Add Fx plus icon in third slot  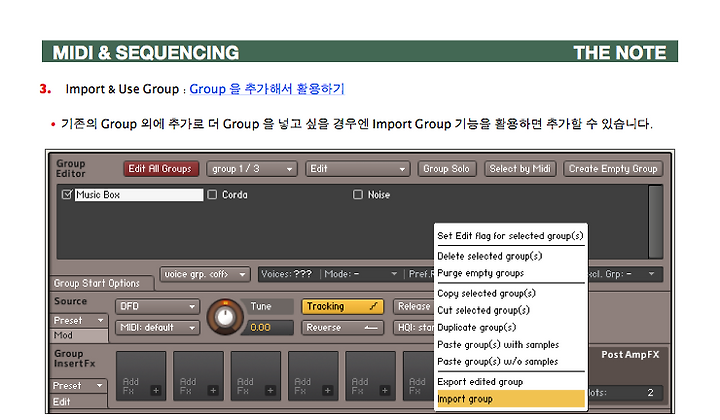[270, 391]
